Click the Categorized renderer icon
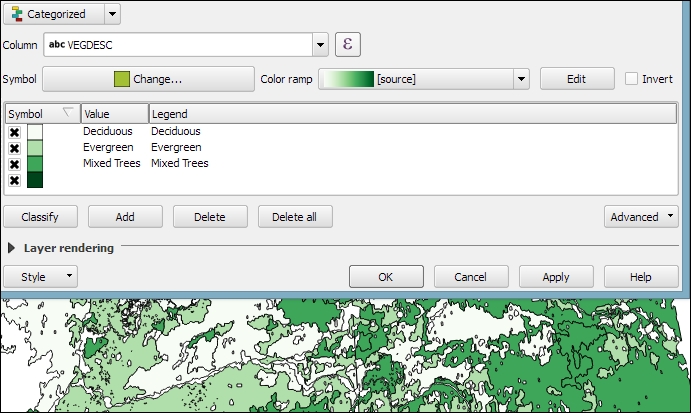 pos(17,14)
